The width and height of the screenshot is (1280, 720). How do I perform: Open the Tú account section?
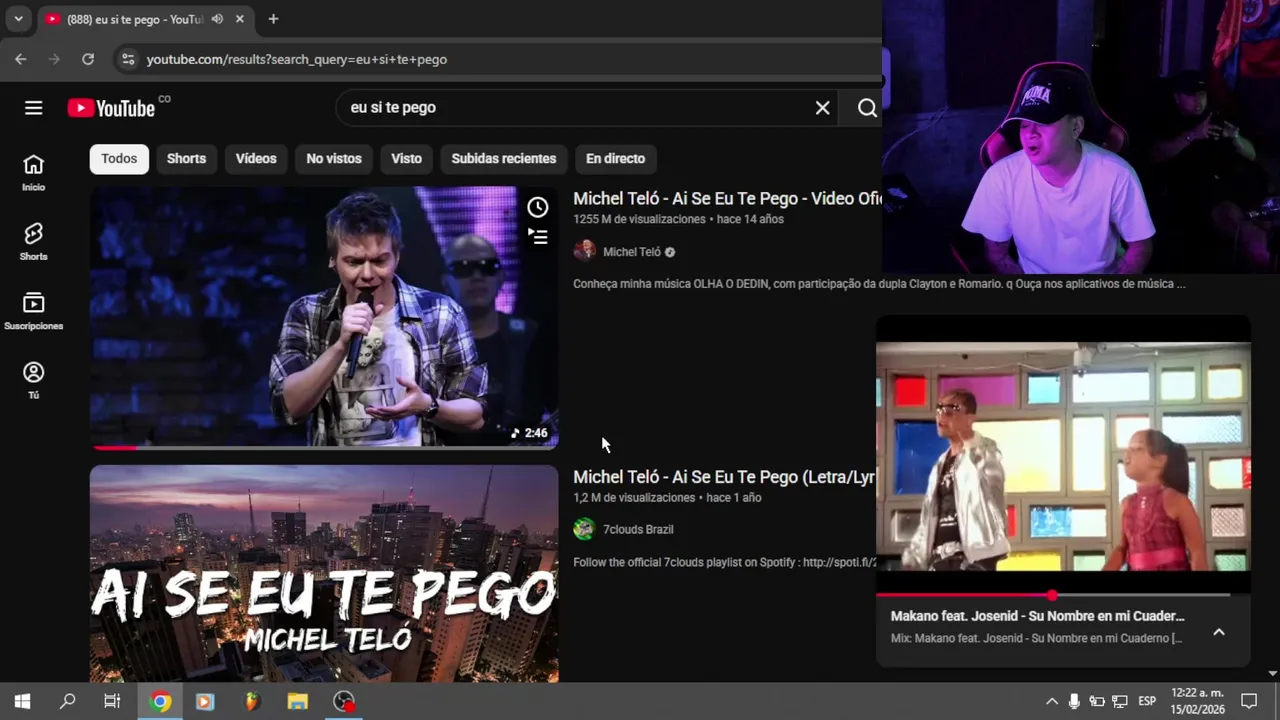click(34, 380)
